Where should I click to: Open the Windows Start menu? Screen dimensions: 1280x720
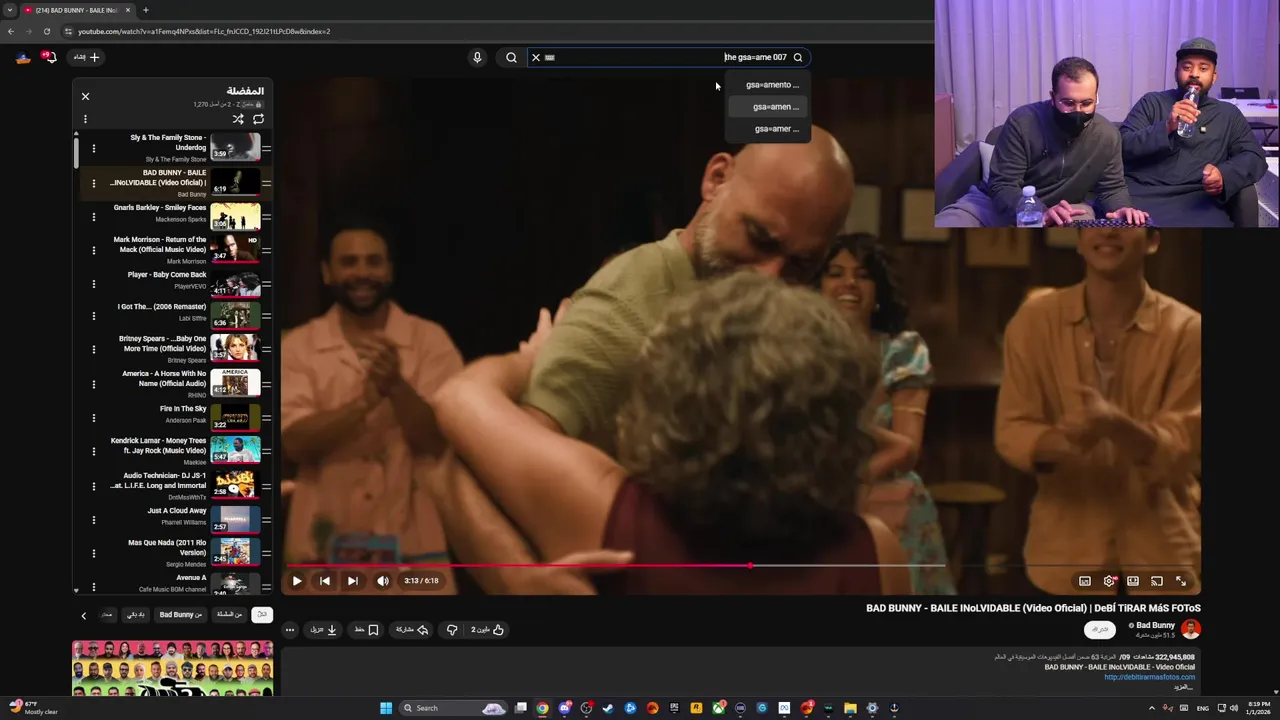coord(386,708)
